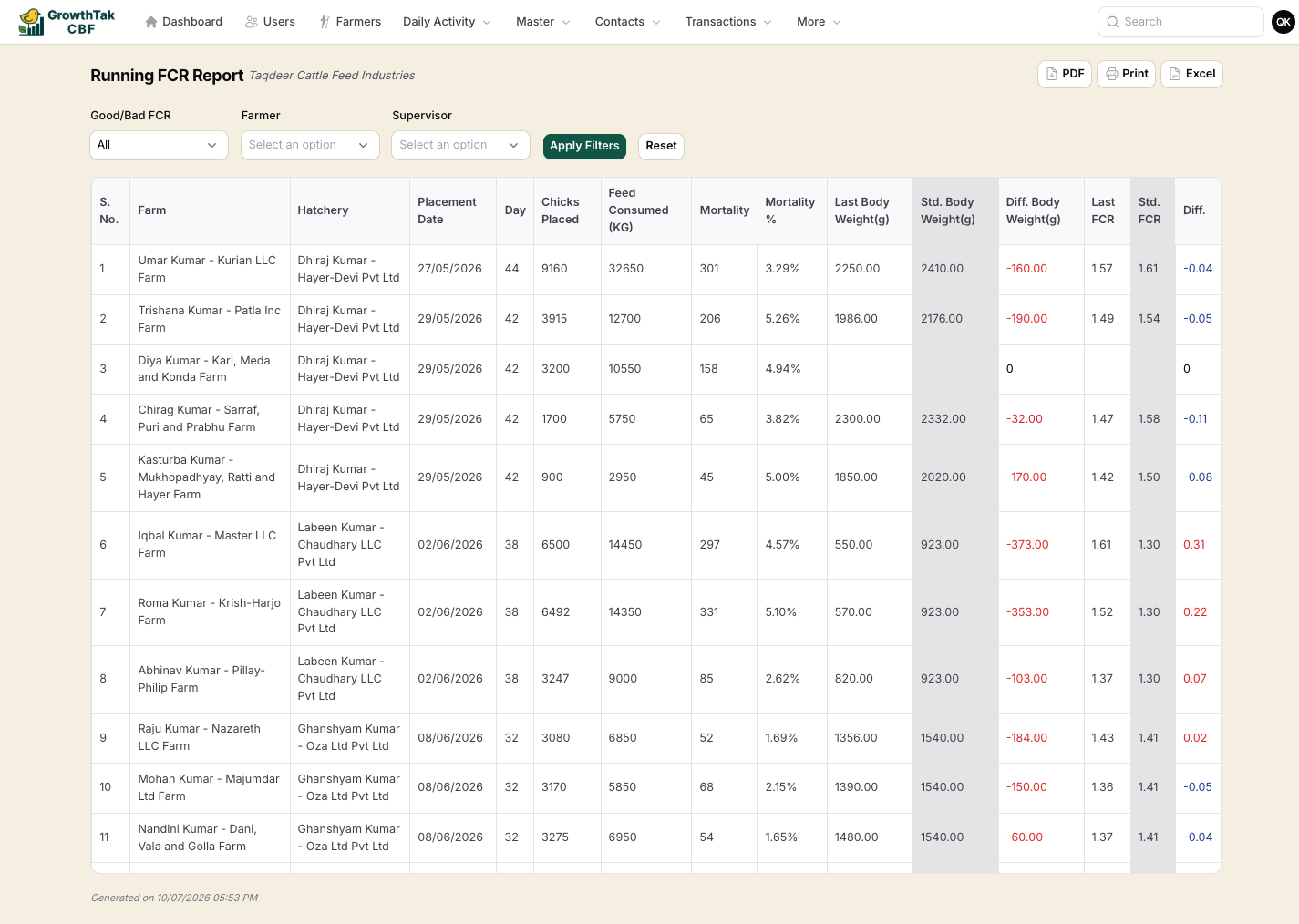
Task: Open the Contacts menu
Action: 627,22
